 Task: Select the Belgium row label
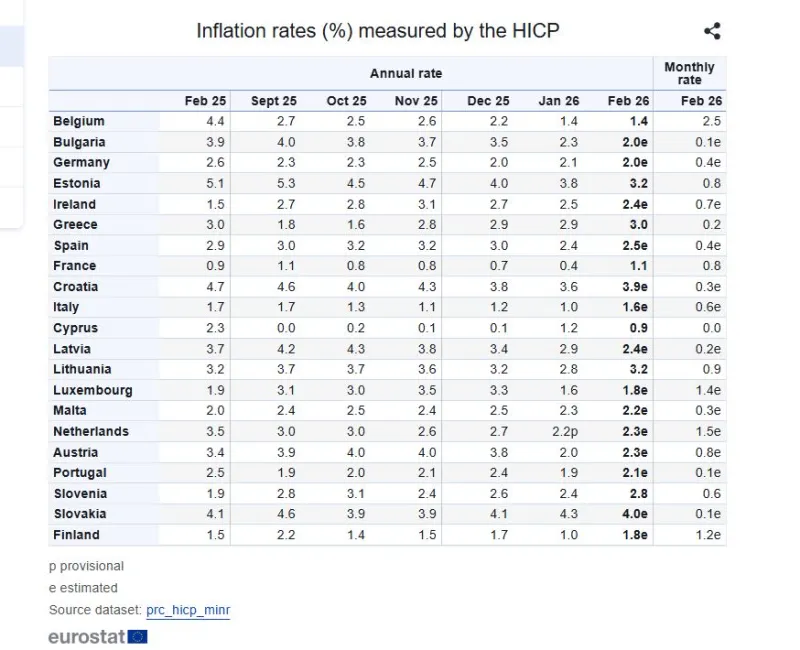78,121
